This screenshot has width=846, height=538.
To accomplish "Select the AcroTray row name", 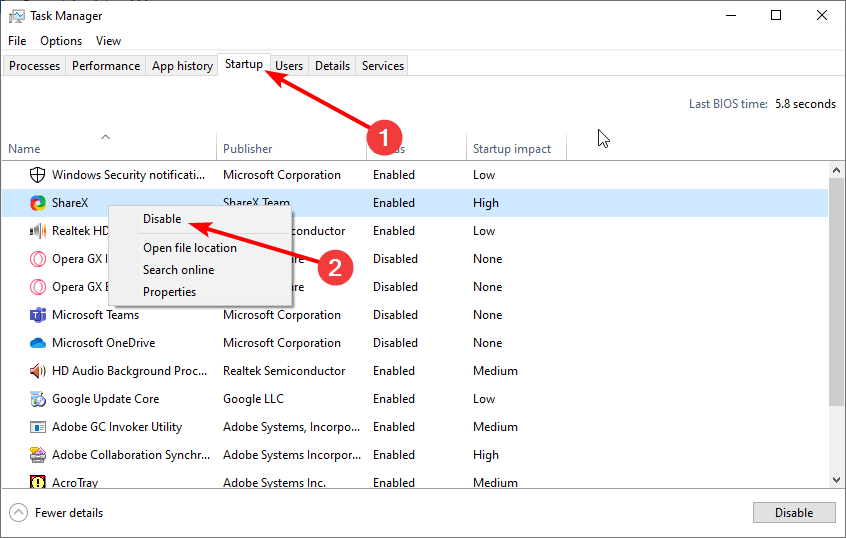I will pos(75,482).
